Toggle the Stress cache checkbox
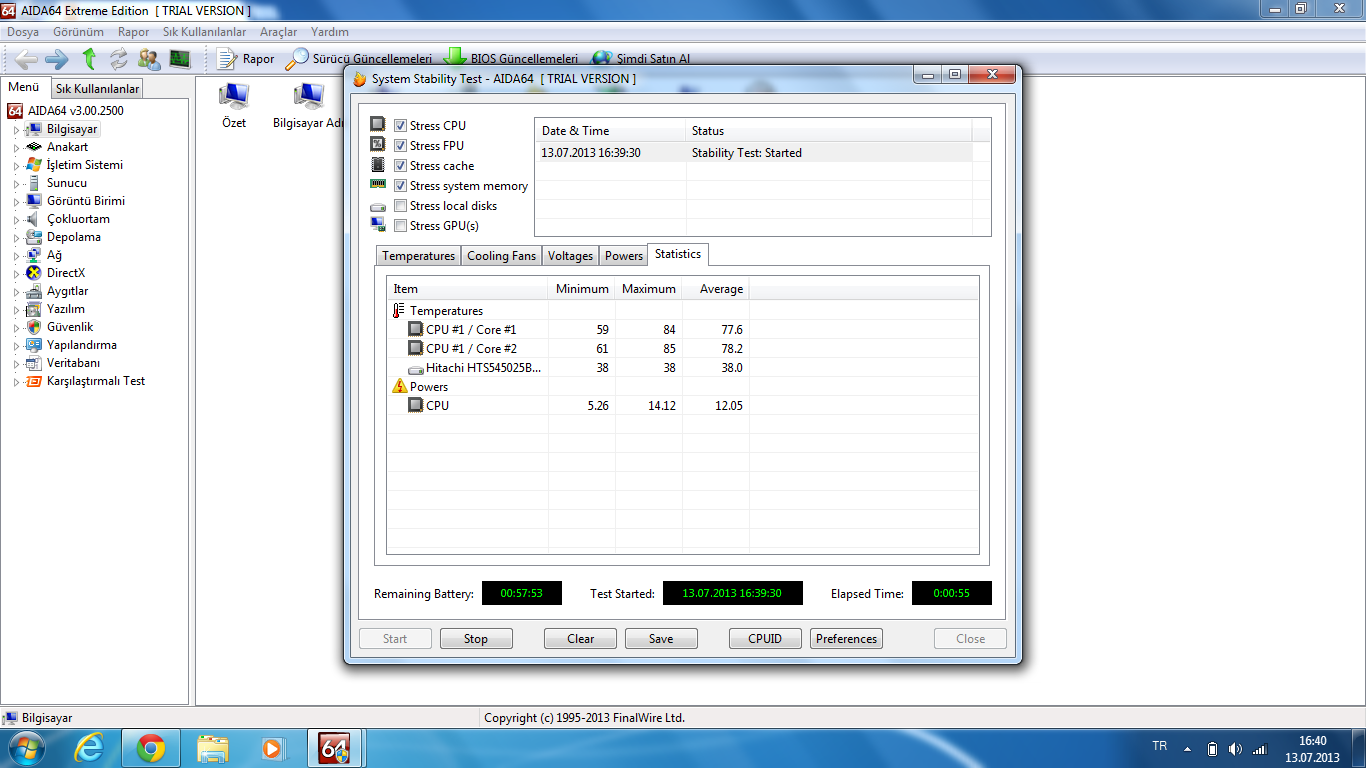Viewport: 1366px width, 768px height. [x=400, y=166]
